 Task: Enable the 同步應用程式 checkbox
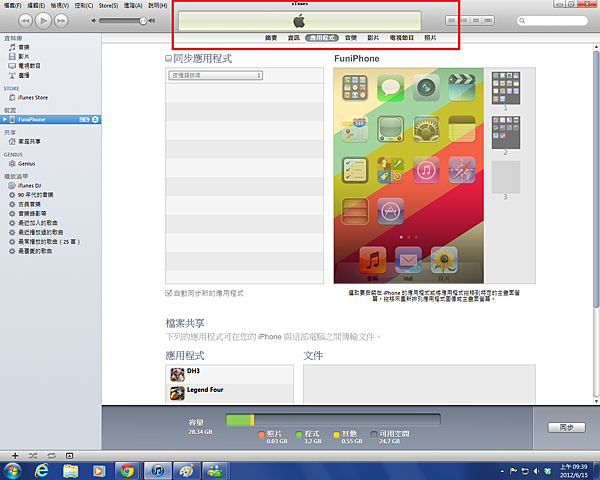168,58
